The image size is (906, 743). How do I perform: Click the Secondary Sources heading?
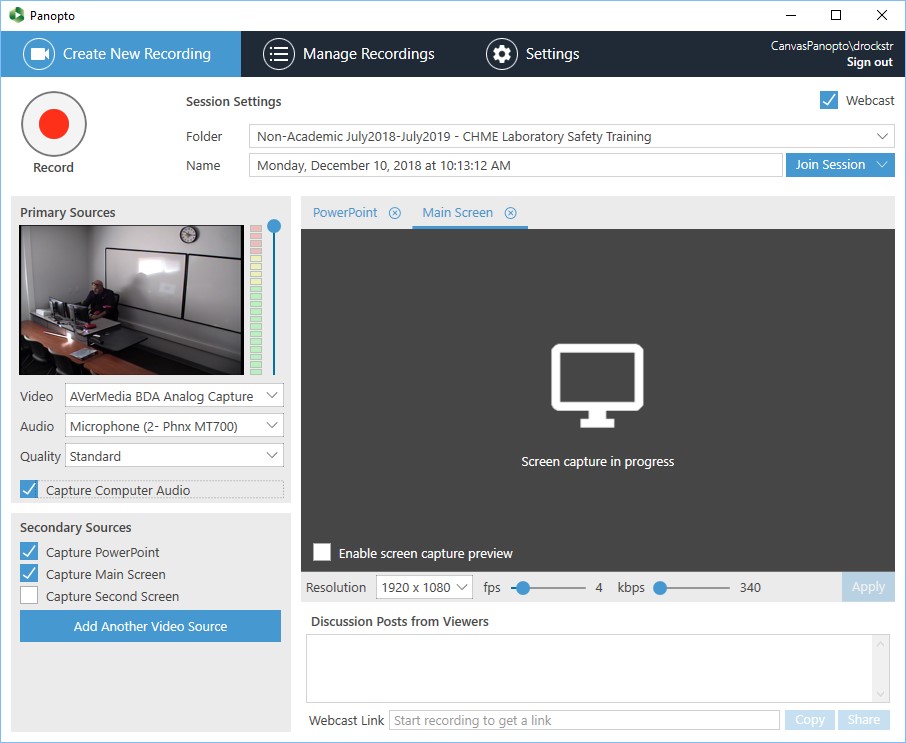point(76,527)
